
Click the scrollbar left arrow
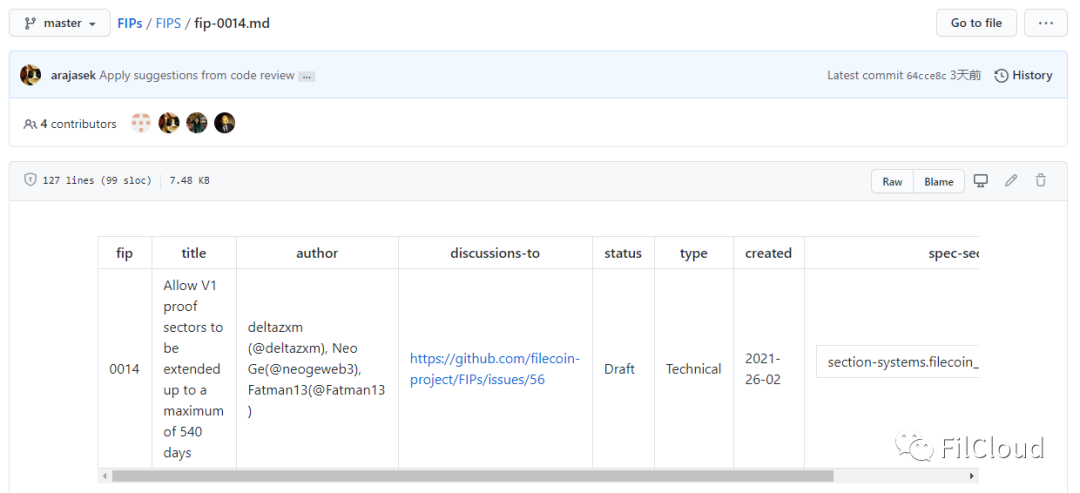[105, 476]
